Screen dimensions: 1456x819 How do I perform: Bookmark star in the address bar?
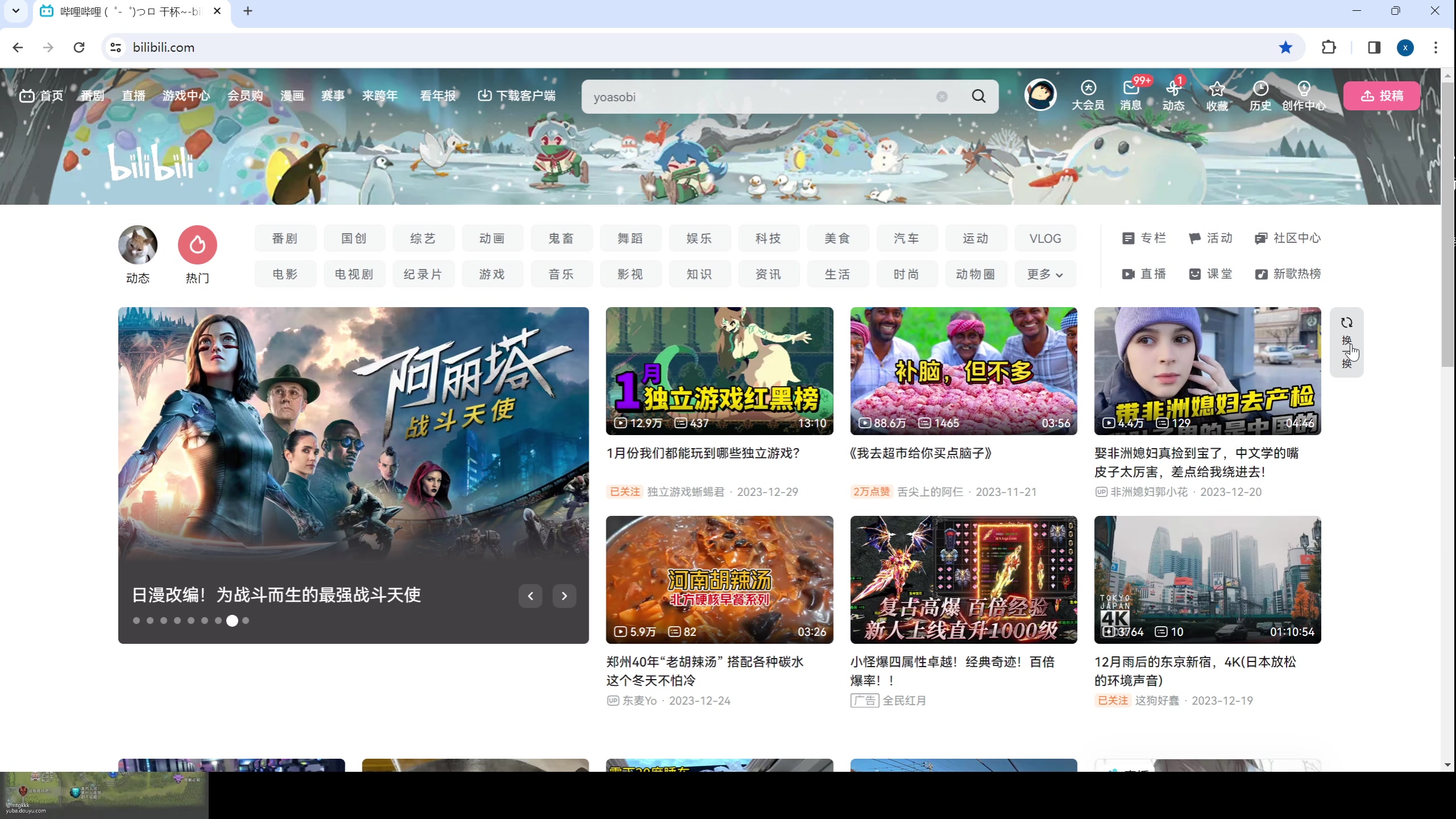point(1285,47)
